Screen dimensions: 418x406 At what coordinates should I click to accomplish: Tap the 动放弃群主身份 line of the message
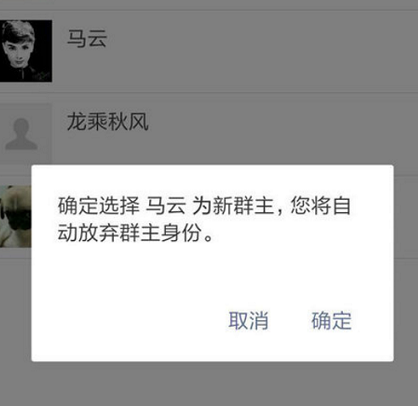[x=129, y=232]
